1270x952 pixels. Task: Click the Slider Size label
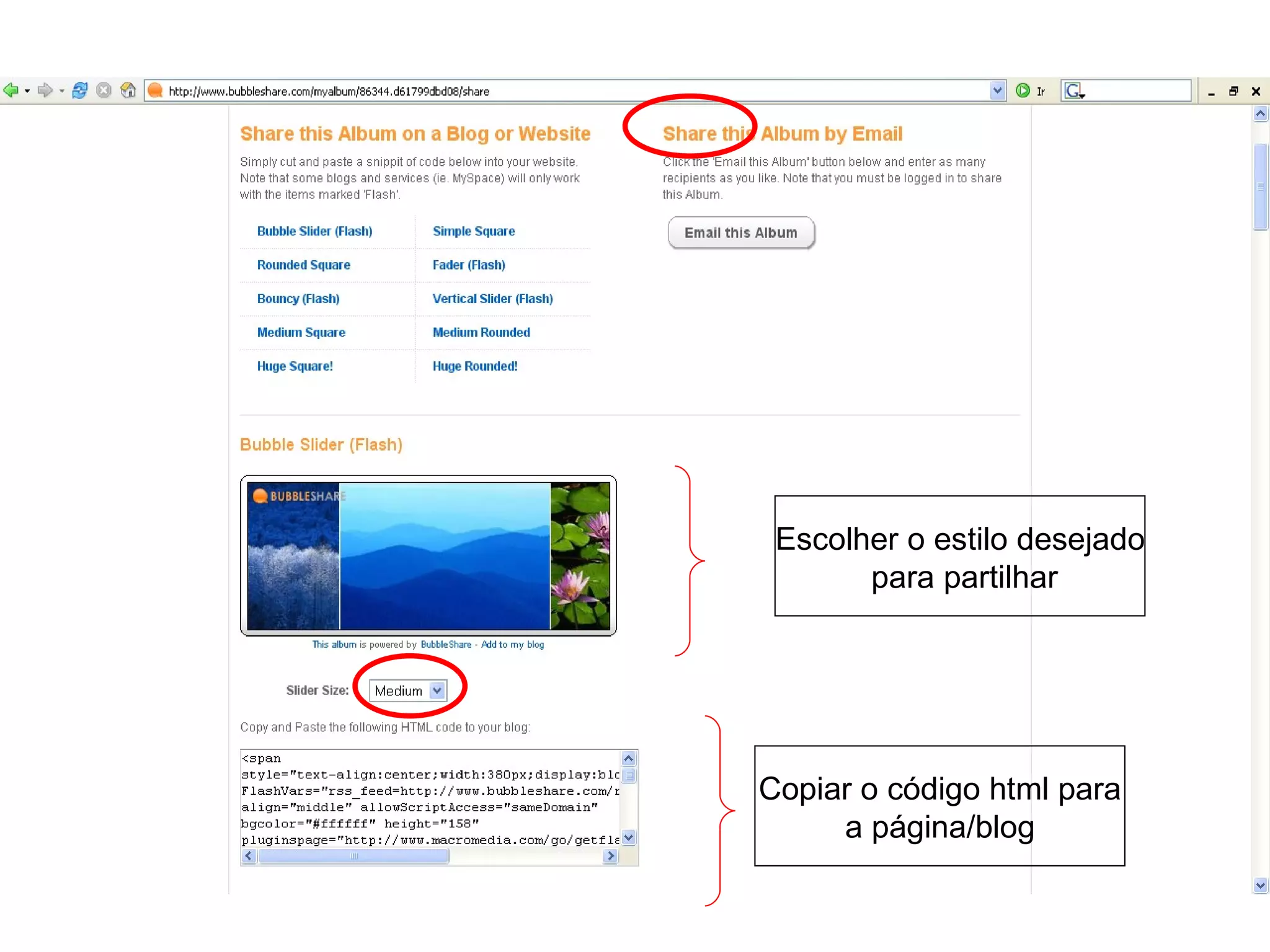pos(317,690)
